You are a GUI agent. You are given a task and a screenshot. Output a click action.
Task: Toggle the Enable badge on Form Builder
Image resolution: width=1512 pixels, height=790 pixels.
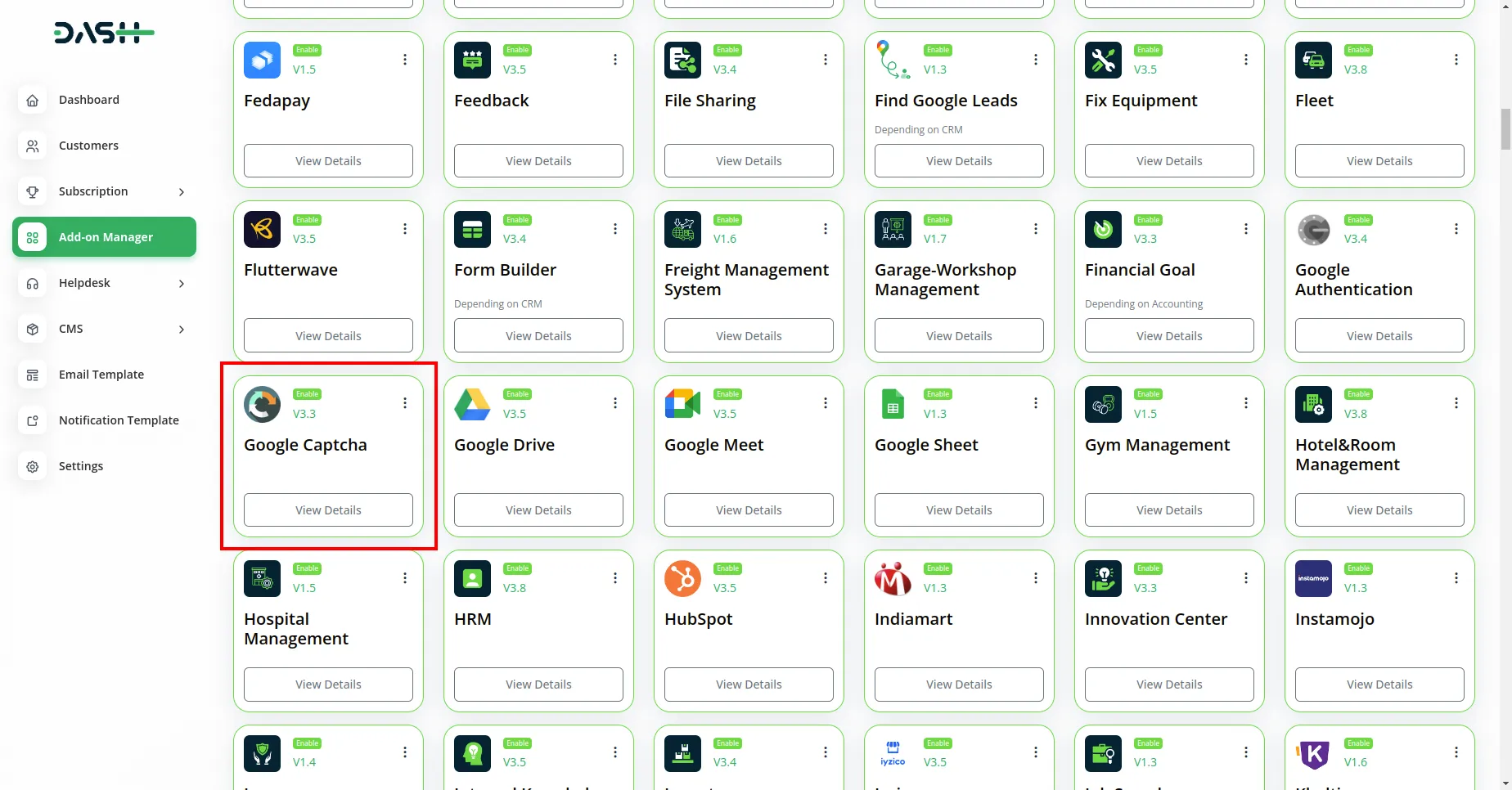(x=518, y=220)
